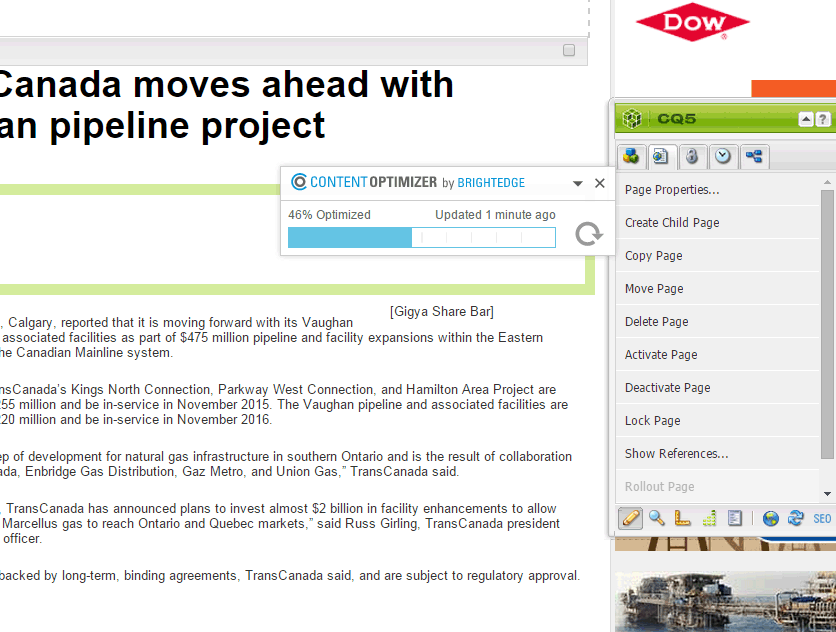Switch to the Information tab with lock icon
This screenshot has width=836, height=632.
tap(692, 157)
